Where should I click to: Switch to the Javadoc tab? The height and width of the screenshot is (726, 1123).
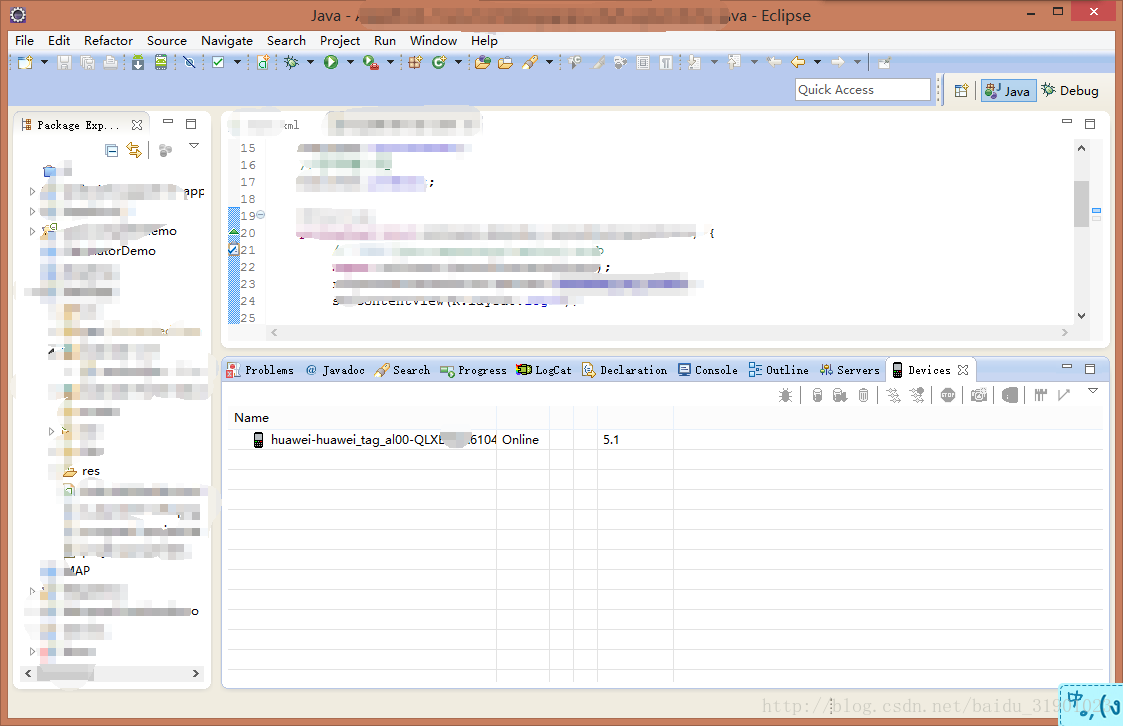coord(335,370)
